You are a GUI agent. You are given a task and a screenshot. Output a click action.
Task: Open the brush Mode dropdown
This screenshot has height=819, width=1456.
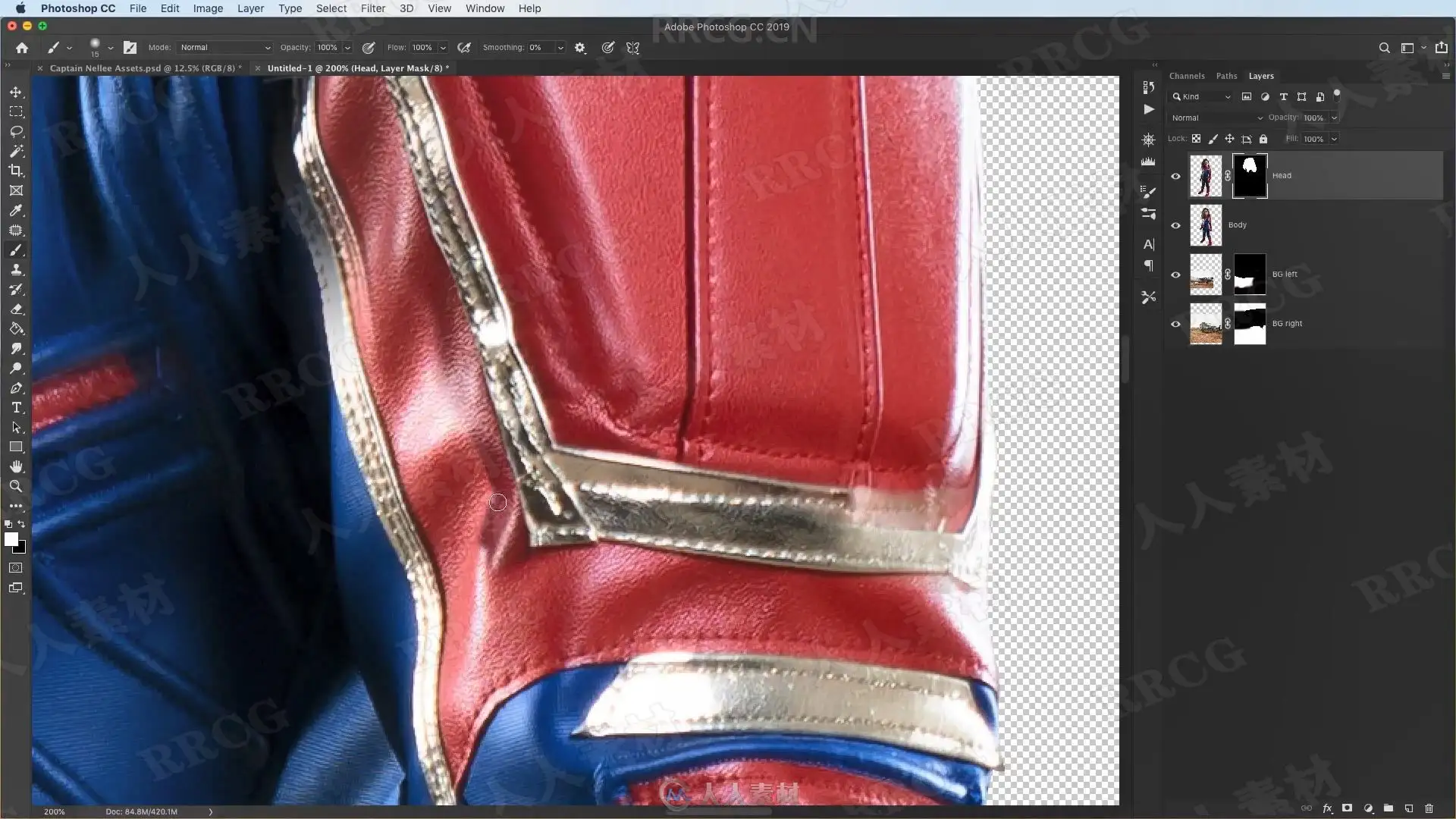click(224, 47)
